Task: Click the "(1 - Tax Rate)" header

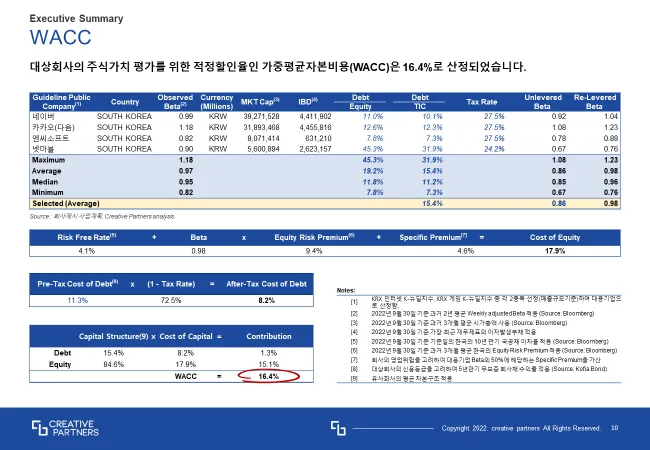Action: [x=171, y=284]
